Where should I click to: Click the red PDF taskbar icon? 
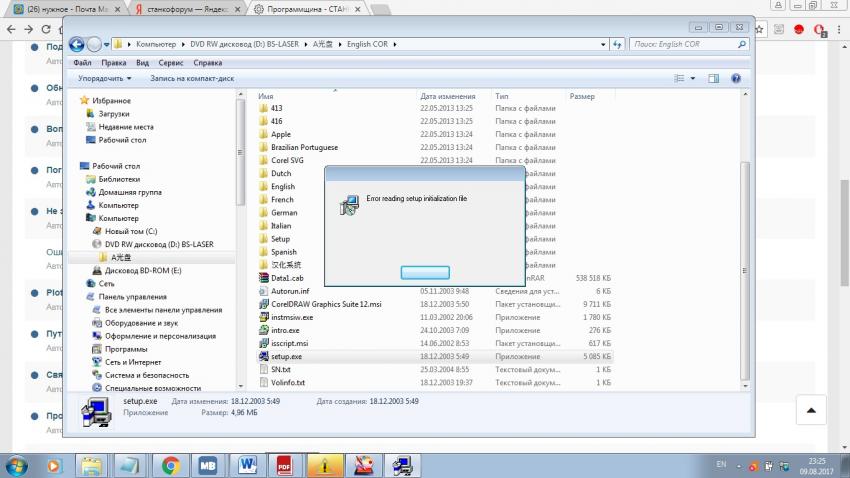point(283,465)
